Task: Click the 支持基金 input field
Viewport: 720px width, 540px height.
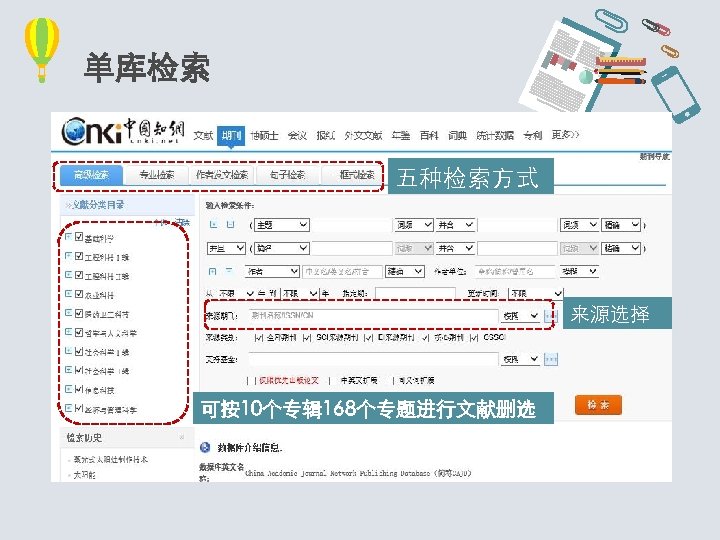Action: pyautogui.click(x=373, y=359)
